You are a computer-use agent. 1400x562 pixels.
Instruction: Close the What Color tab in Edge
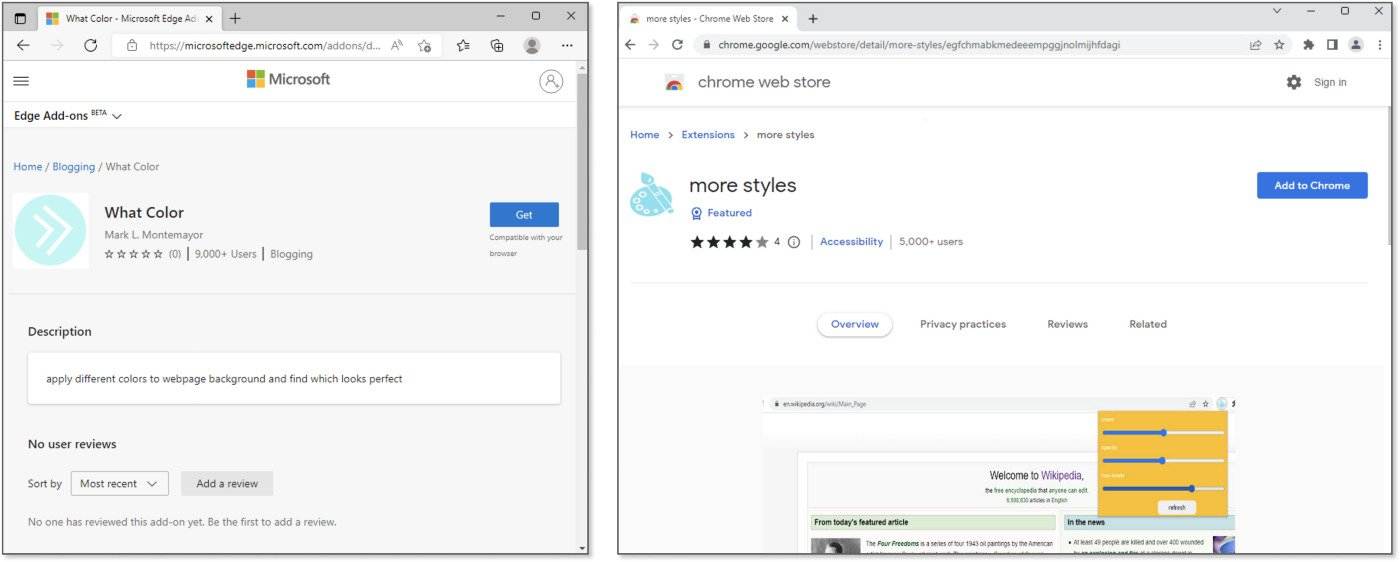[208, 18]
